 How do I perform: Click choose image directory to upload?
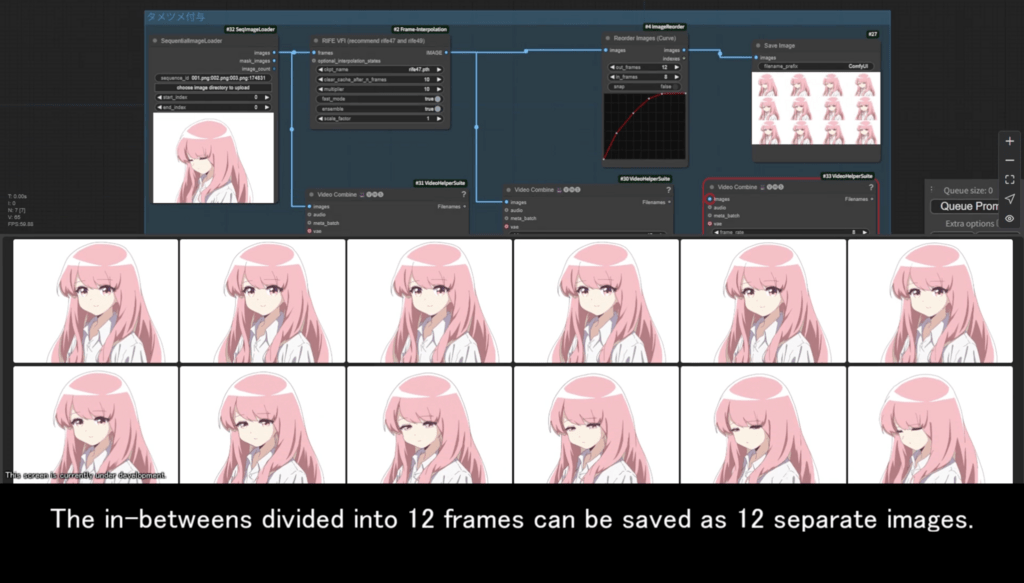tap(213, 87)
